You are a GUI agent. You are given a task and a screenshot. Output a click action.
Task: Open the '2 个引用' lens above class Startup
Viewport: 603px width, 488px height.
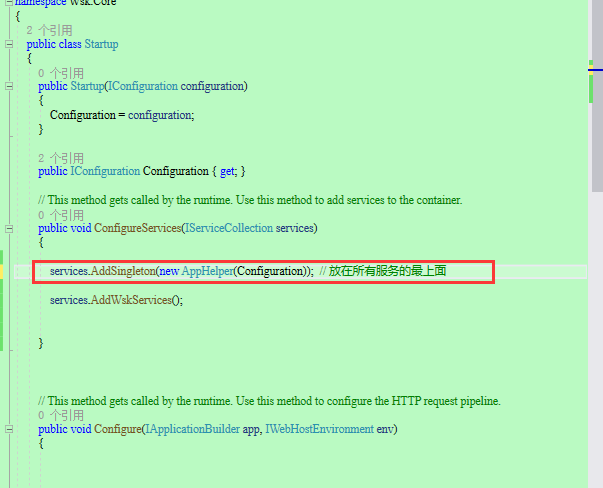(x=49, y=30)
